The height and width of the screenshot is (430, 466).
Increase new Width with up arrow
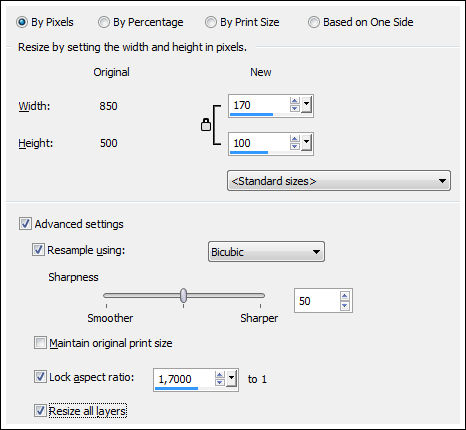295,101
